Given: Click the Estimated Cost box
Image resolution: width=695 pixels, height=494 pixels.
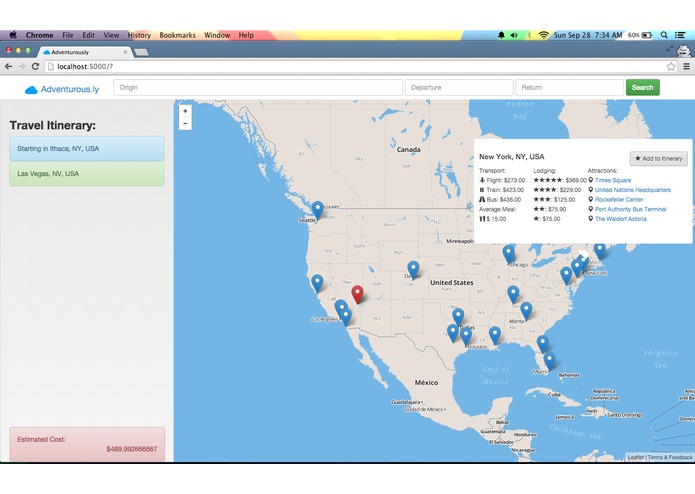Looking at the screenshot, I should 87,444.
